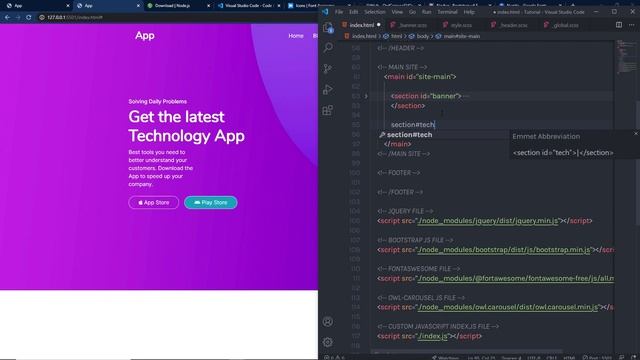Click the VS Code logo in title bar
The image size is (640, 360).
(x=325, y=12)
